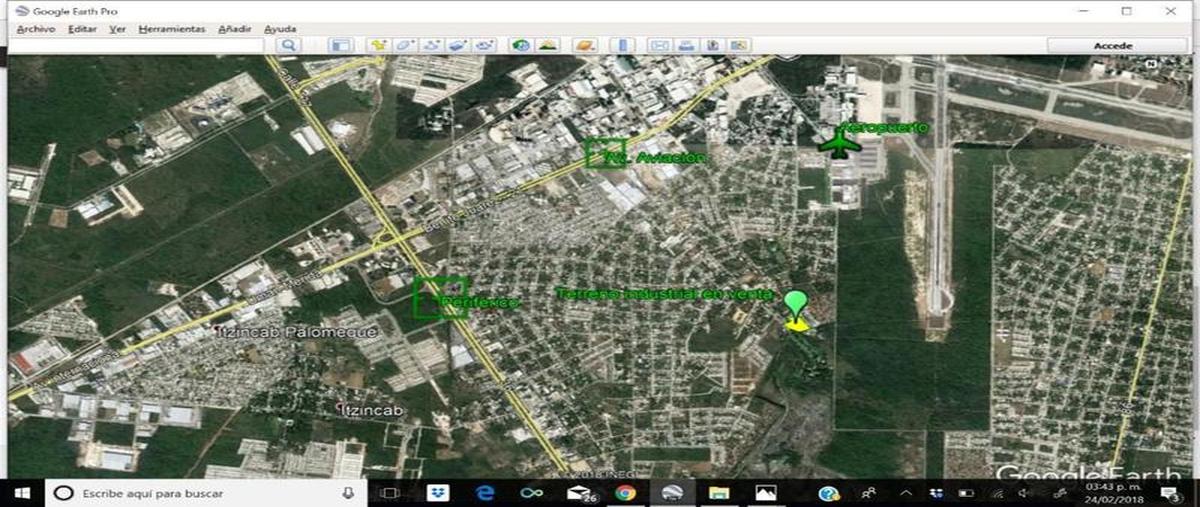This screenshot has height=507, width=1200.
Task: Expand the hidden system tray icons chevron
Action: click(906, 493)
